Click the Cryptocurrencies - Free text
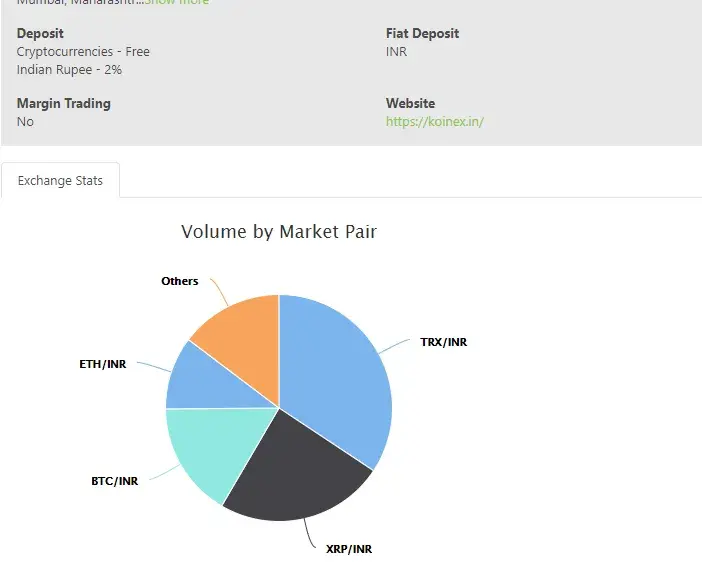Image resolution: width=702 pixels, height=566 pixels. click(83, 52)
